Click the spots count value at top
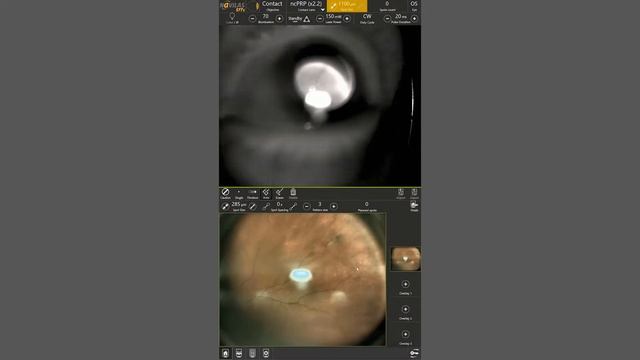The width and height of the screenshot is (640, 360). [387, 4]
